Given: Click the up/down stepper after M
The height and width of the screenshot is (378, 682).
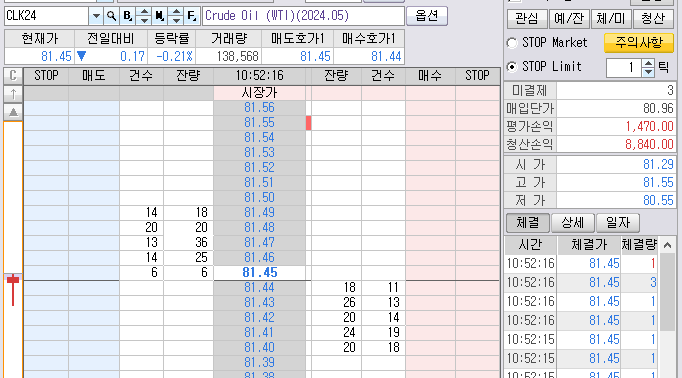Looking at the screenshot, I should [x=176, y=16].
